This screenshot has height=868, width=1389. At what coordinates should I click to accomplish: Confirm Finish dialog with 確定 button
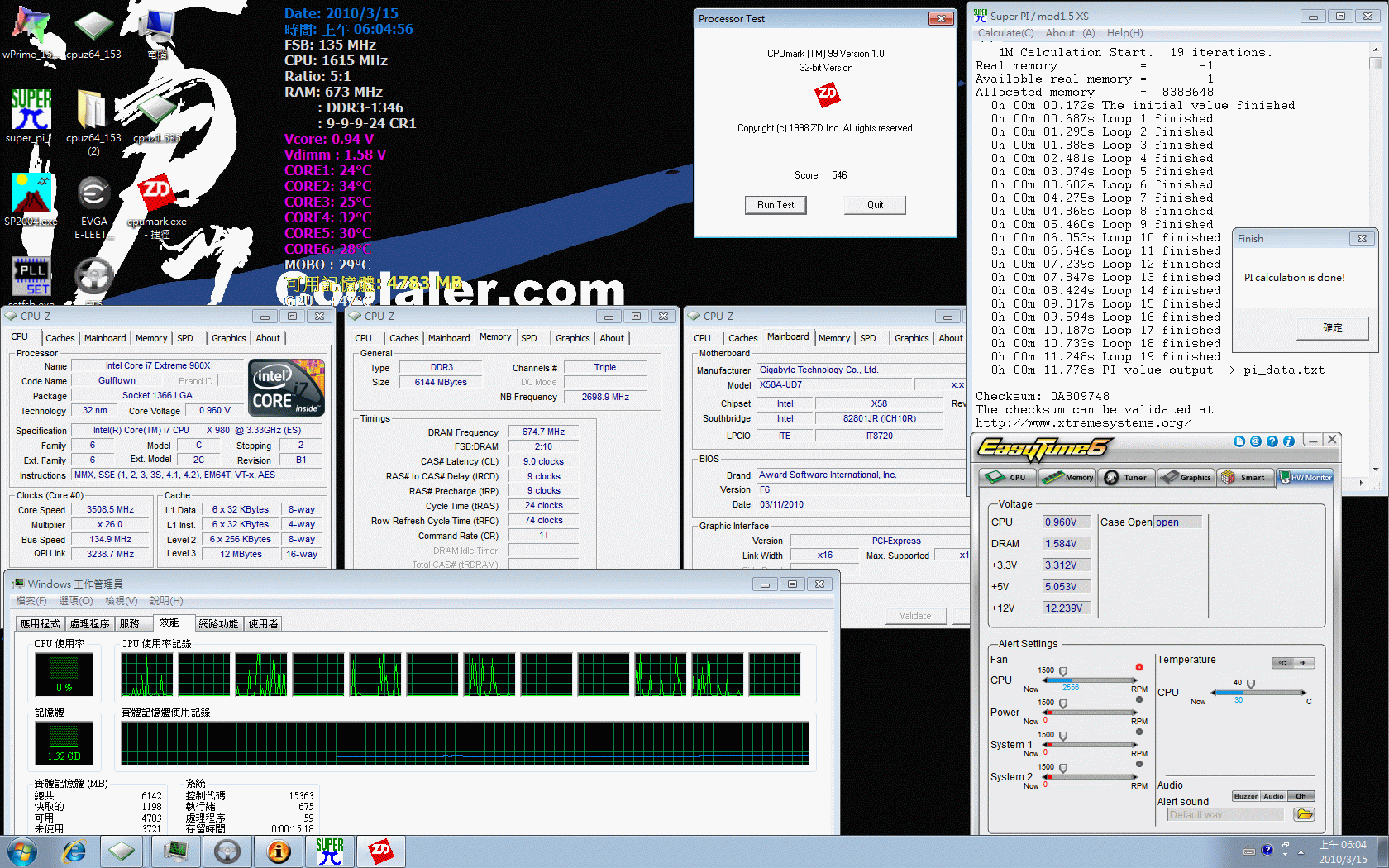pyautogui.click(x=1333, y=328)
